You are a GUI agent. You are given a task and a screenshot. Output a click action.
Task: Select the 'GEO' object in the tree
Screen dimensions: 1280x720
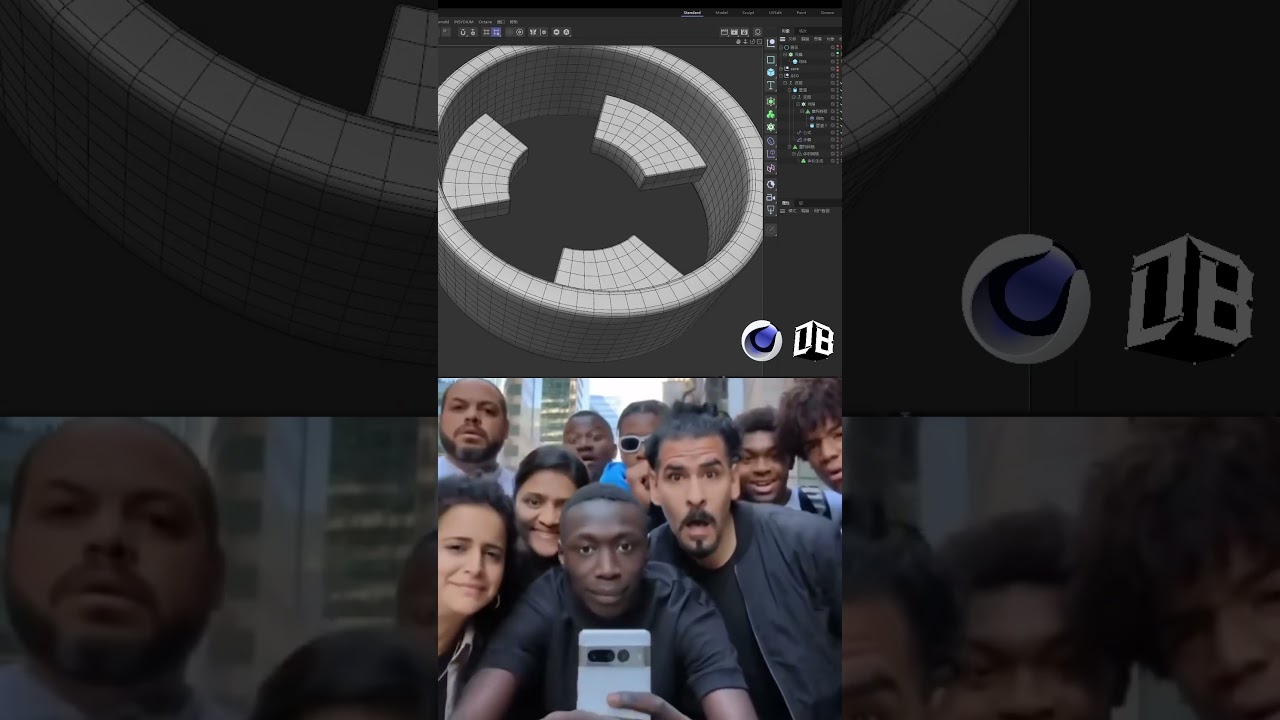(x=795, y=76)
